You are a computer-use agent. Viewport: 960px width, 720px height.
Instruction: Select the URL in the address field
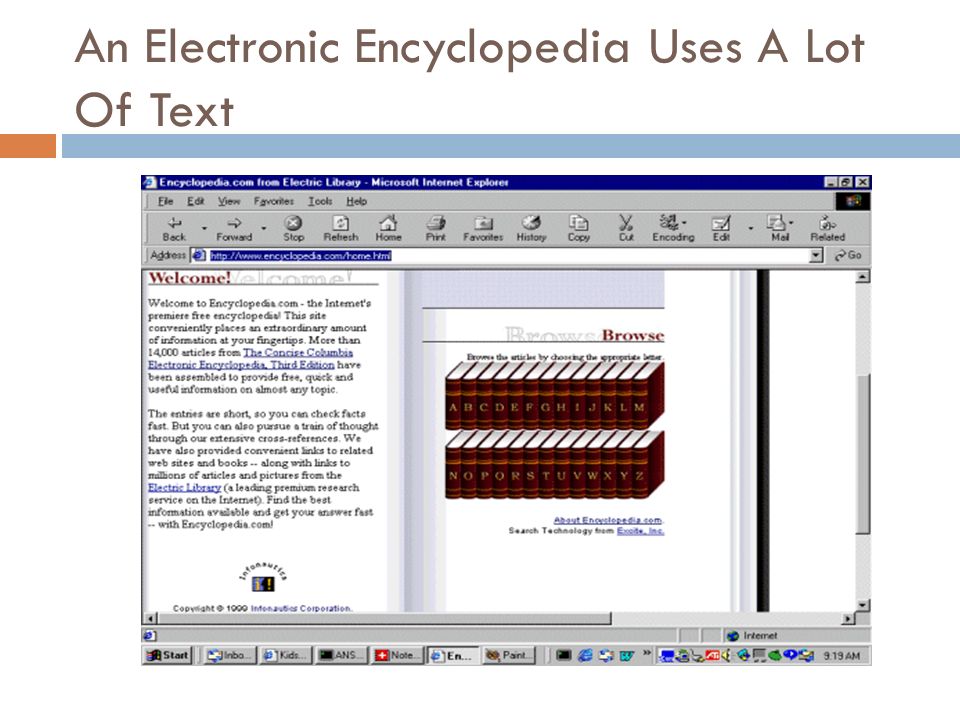pos(300,256)
